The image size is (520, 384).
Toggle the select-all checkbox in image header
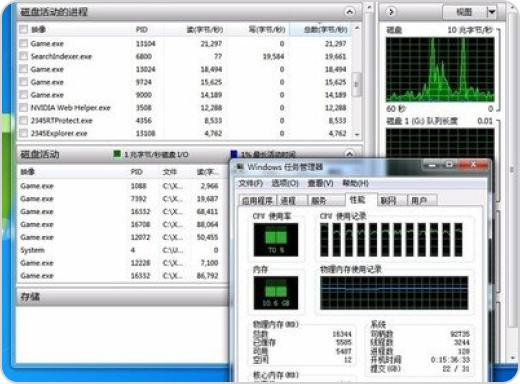pos(23,30)
